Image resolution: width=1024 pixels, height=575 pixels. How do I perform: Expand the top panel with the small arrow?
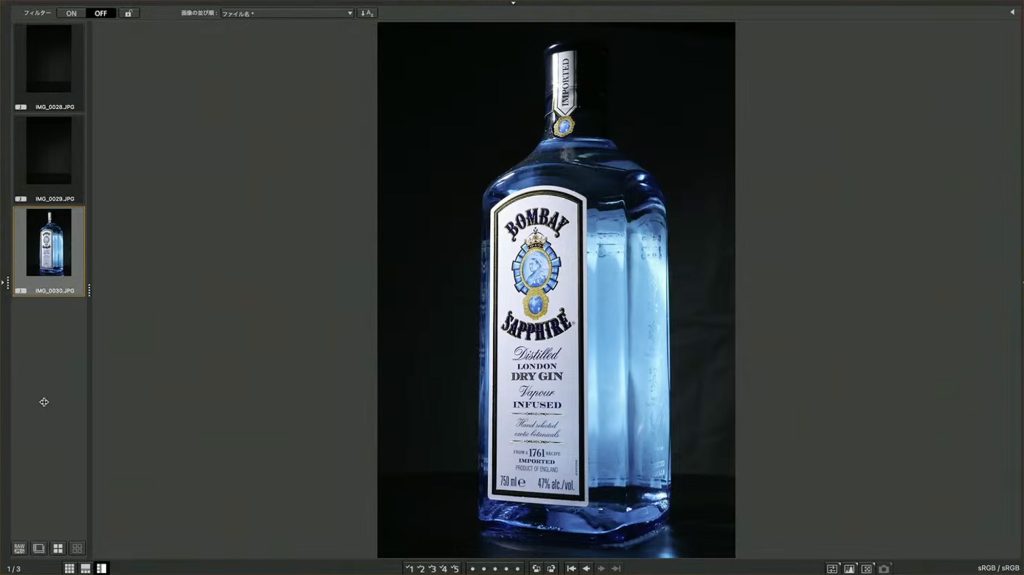[x=512, y=3]
